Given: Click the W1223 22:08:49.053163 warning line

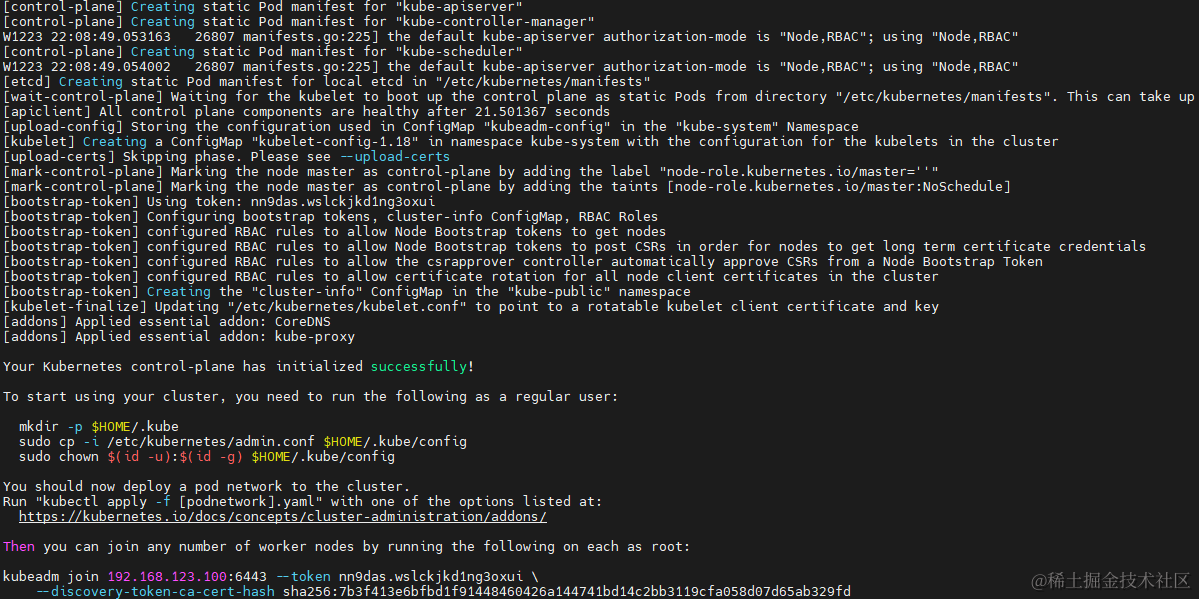Looking at the screenshot, I should pyautogui.click(x=510, y=37).
